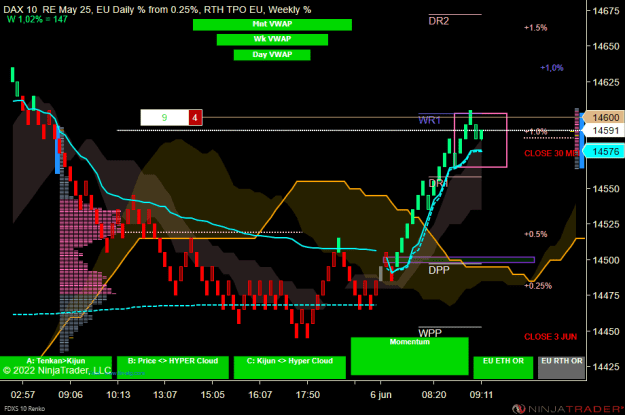The height and width of the screenshot is (415, 625).
Task: Click the W 1,02% = 147 text
Action: 37,19
